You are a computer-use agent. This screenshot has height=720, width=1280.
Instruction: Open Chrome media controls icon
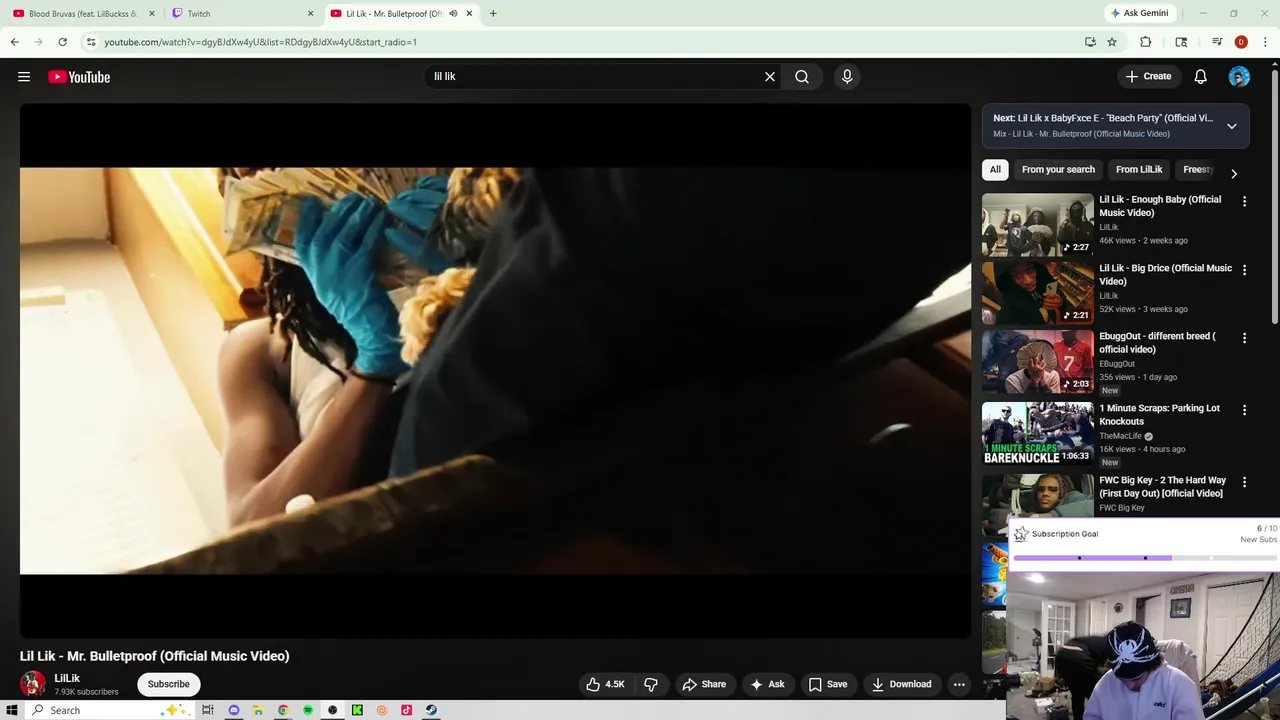point(1217,42)
